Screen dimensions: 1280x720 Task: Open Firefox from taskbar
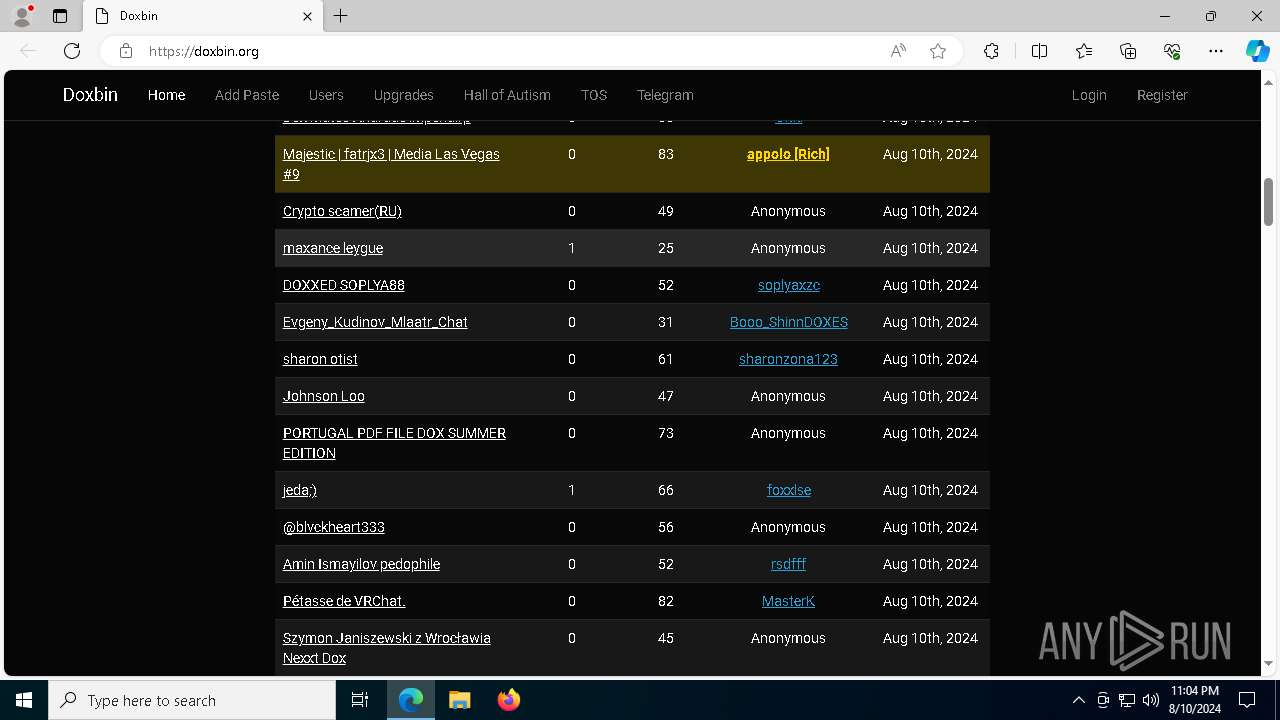(508, 700)
